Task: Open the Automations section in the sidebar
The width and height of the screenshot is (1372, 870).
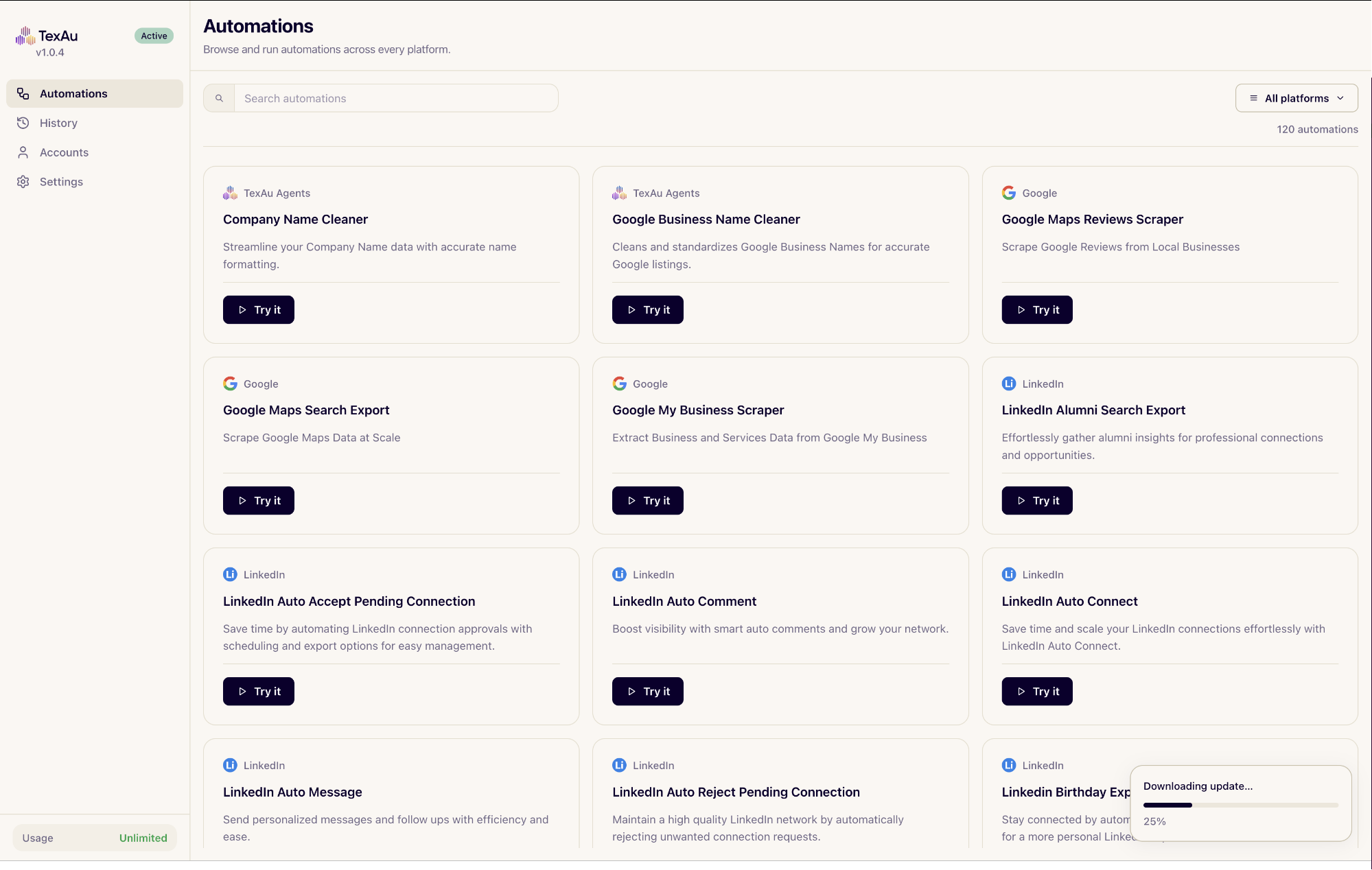Action: coord(95,93)
